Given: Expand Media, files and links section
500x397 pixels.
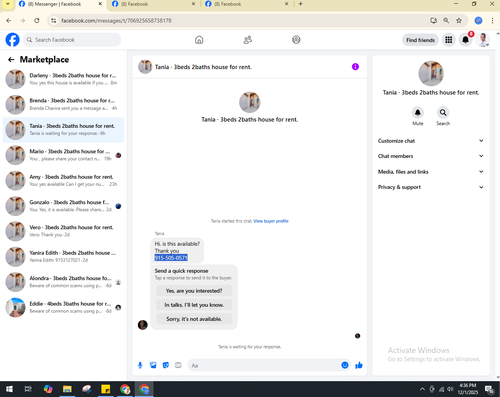Looking at the screenshot, I should pos(431,172).
